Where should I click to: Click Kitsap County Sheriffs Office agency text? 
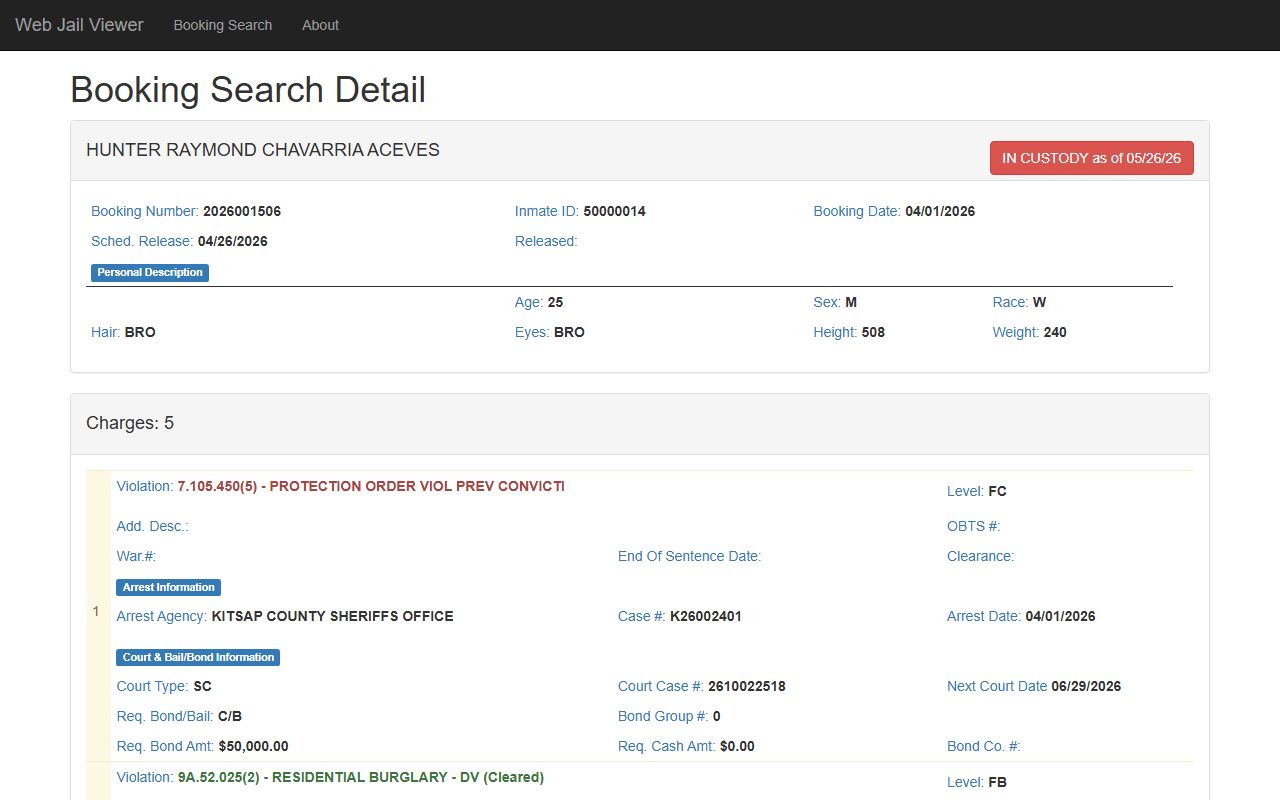click(x=333, y=616)
